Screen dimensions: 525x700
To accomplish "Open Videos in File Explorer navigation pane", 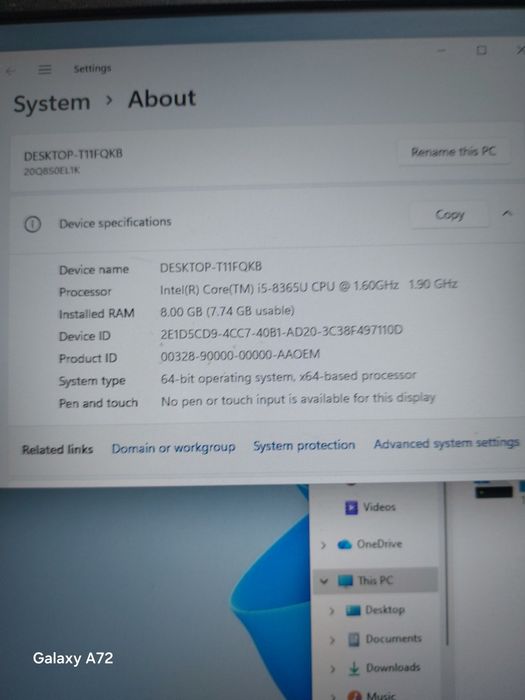I will coord(379,507).
